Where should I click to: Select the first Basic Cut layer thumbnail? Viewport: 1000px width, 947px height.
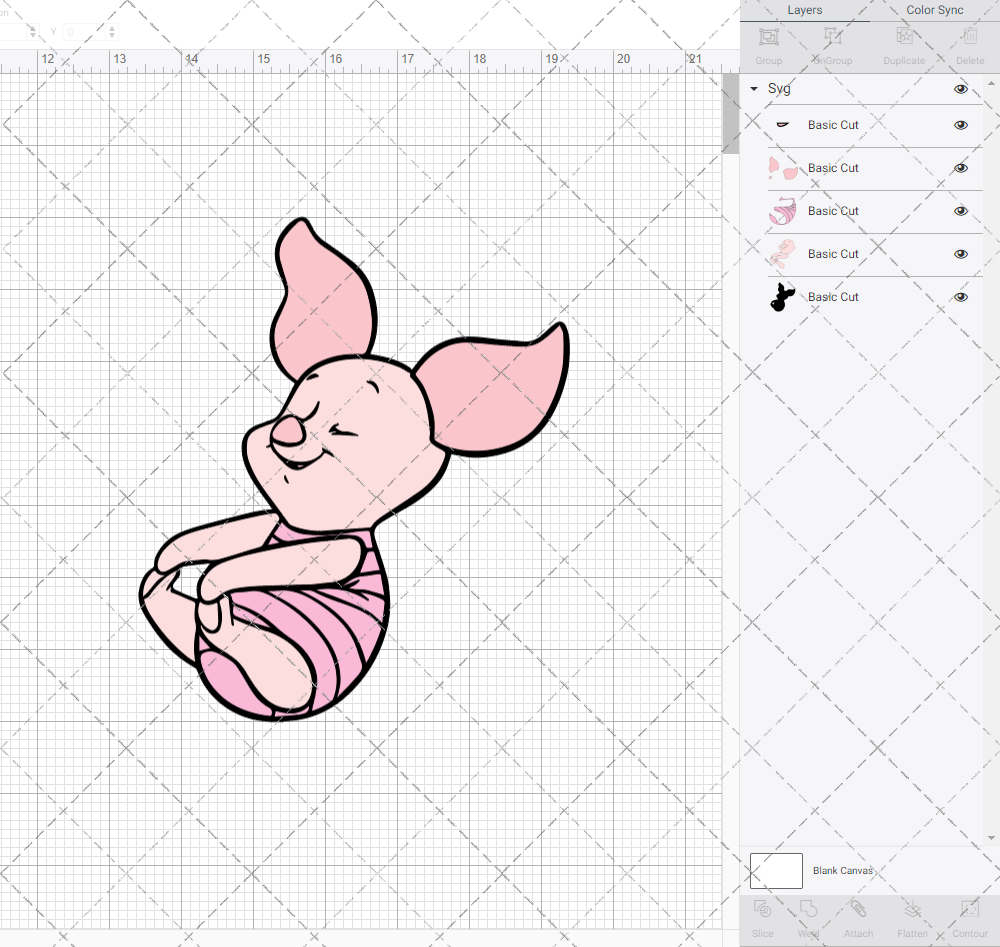(x=783, y=125)
